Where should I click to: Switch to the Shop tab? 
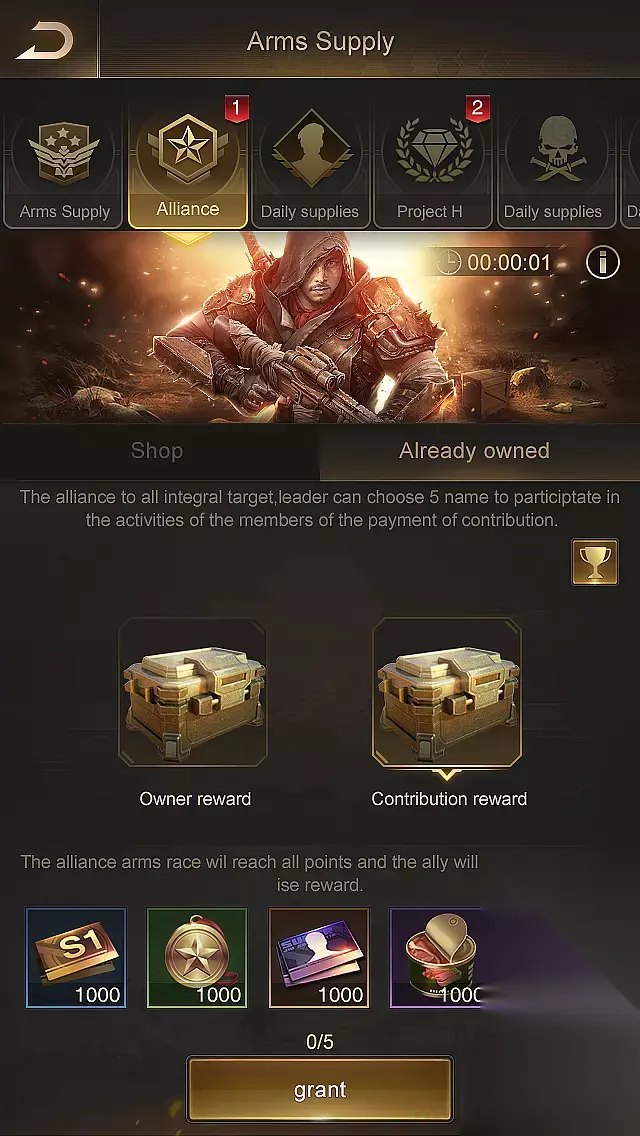(158, 451)
